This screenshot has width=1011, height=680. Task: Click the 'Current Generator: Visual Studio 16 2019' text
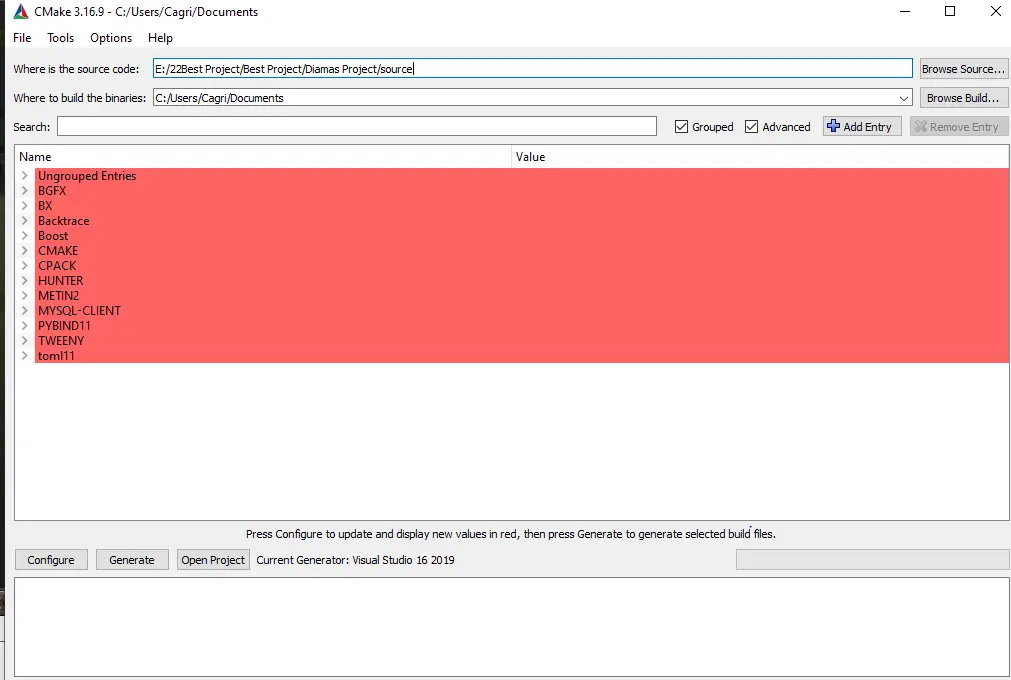[x=355, y=560]
